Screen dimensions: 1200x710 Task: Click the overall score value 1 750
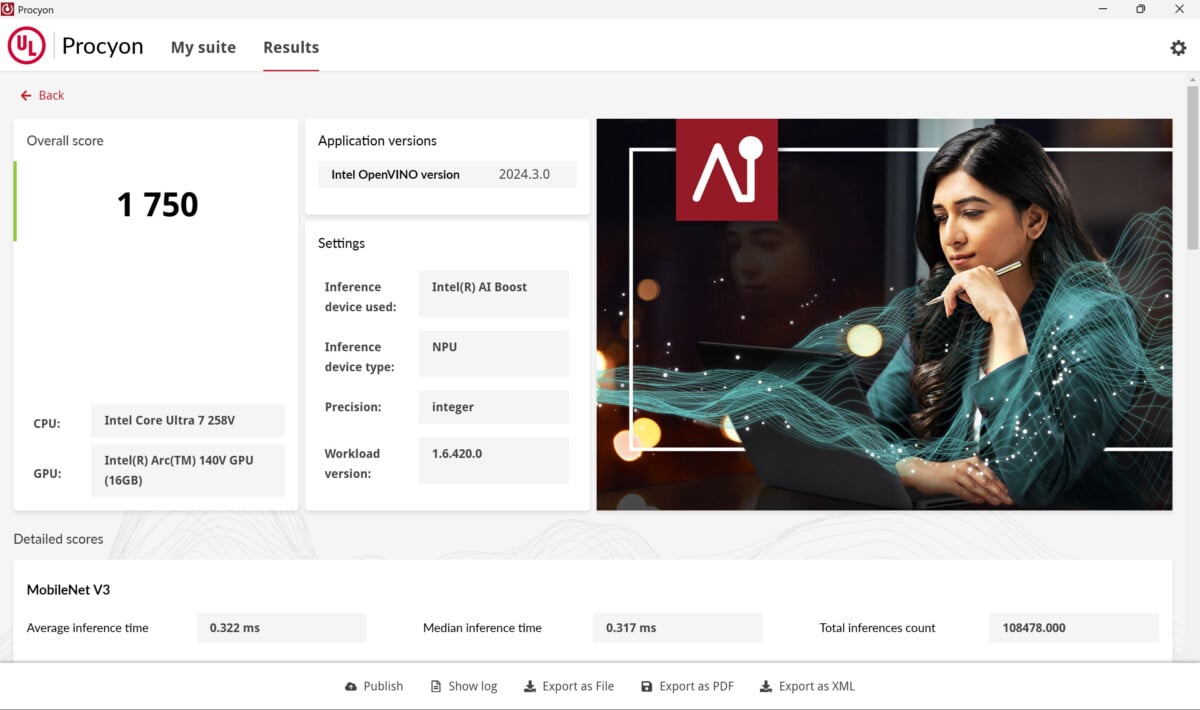(157, 205)
